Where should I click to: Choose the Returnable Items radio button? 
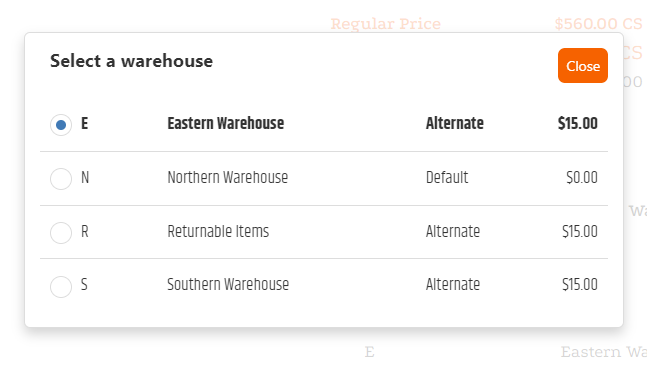pyautogui.click(x=61, y=233)
